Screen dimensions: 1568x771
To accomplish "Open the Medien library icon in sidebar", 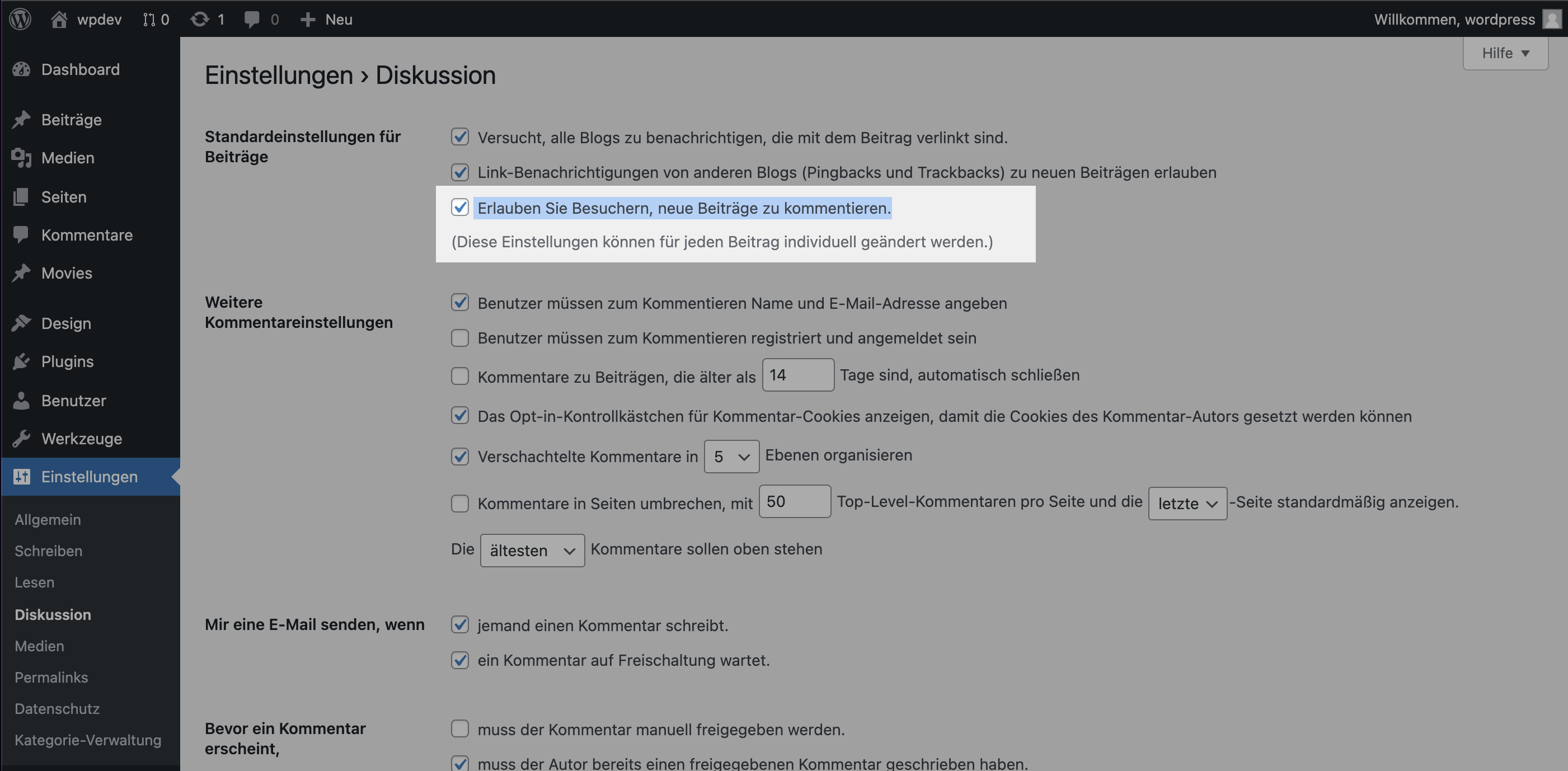I will 22,158.
